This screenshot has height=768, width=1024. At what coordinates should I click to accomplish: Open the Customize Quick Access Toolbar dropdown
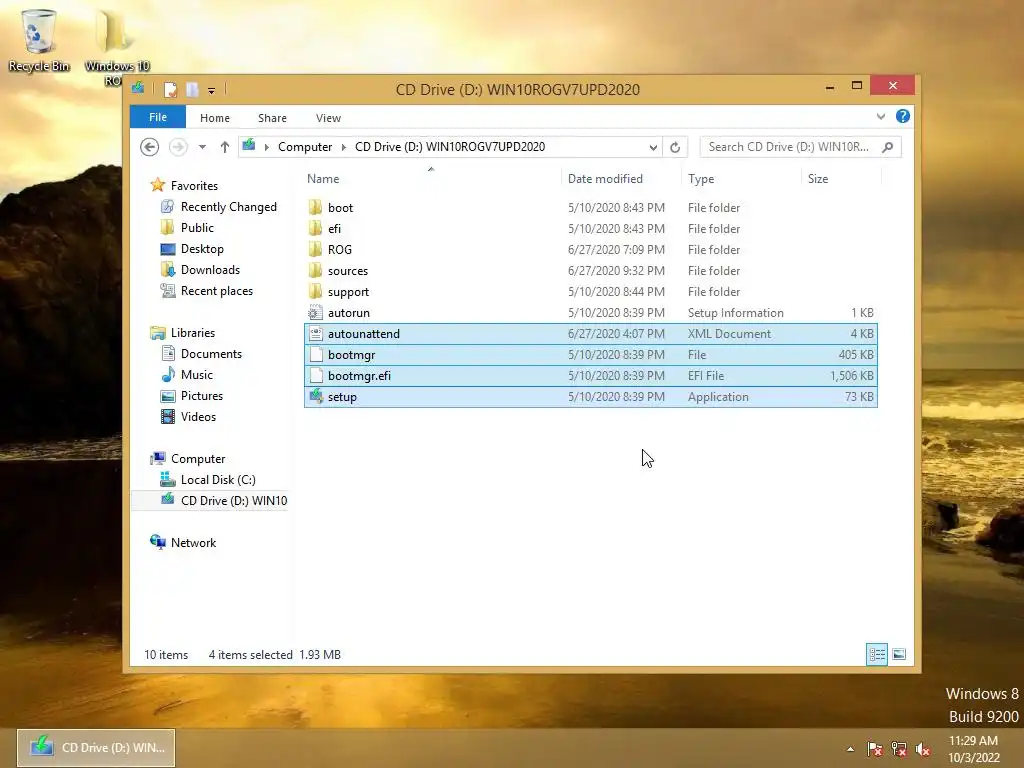click(x=212, y=91)
